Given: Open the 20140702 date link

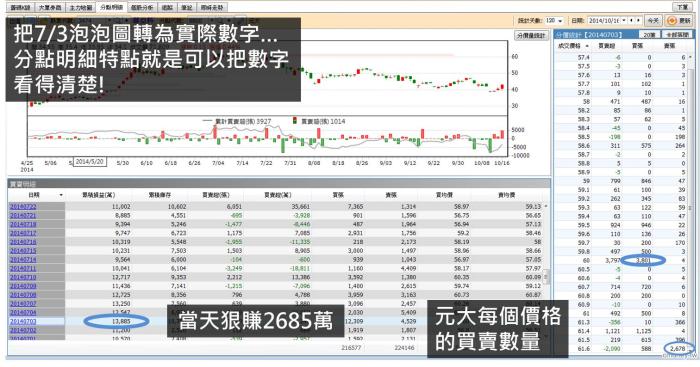Looking at the screenshot, I should 23,330.
